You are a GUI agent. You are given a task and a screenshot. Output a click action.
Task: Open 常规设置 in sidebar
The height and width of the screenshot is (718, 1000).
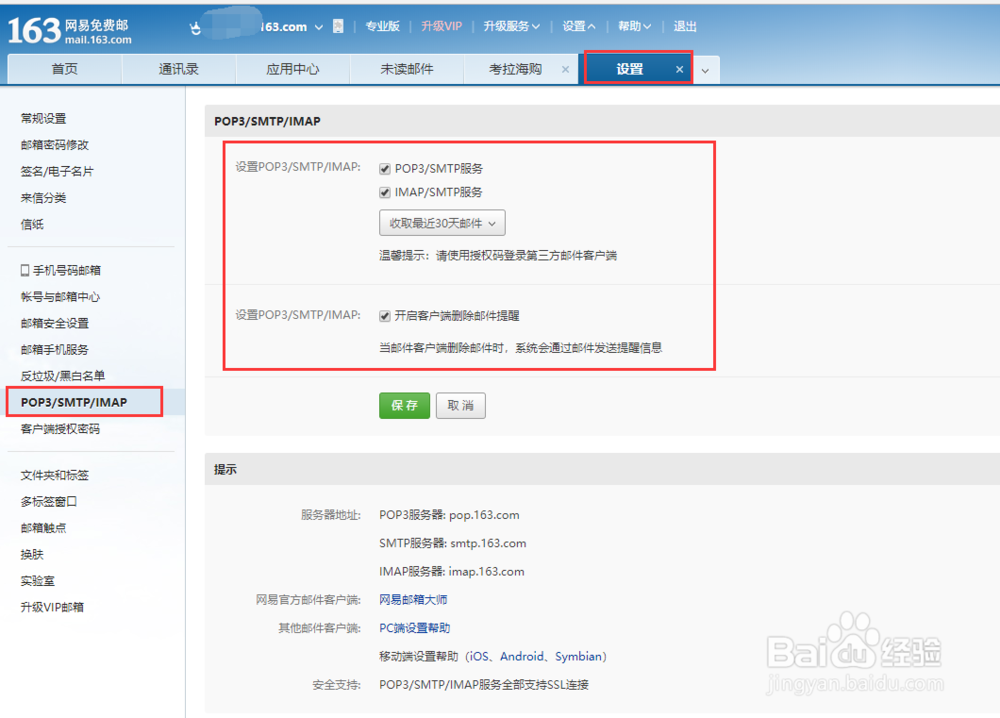tap(43, 119)
